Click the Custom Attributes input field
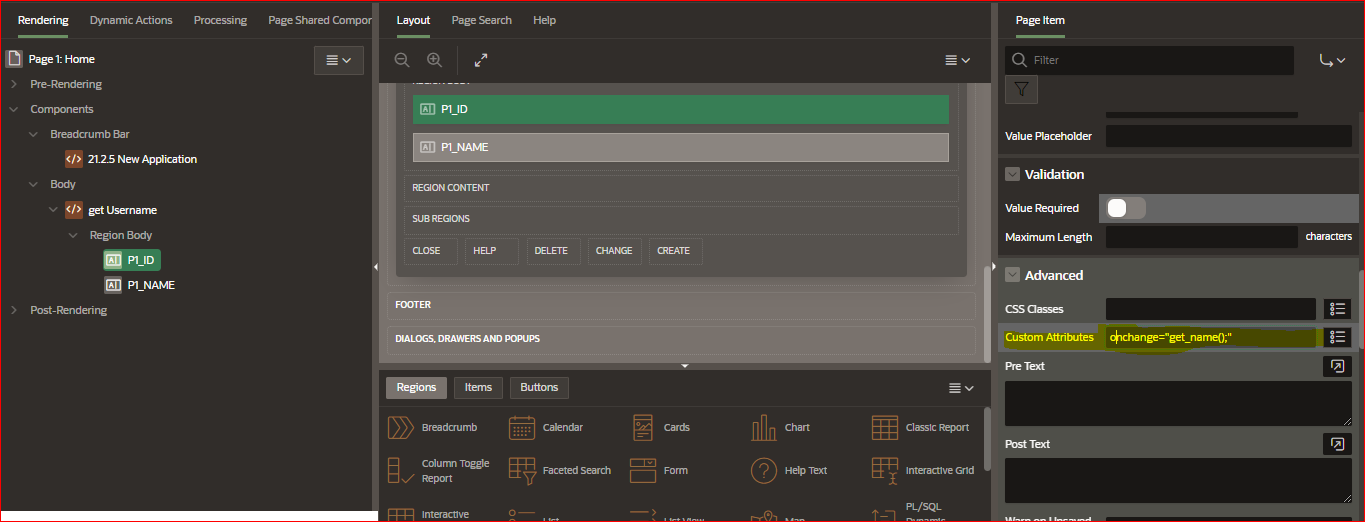The width and height of the screenshot is (1365, 522). 1210,337
